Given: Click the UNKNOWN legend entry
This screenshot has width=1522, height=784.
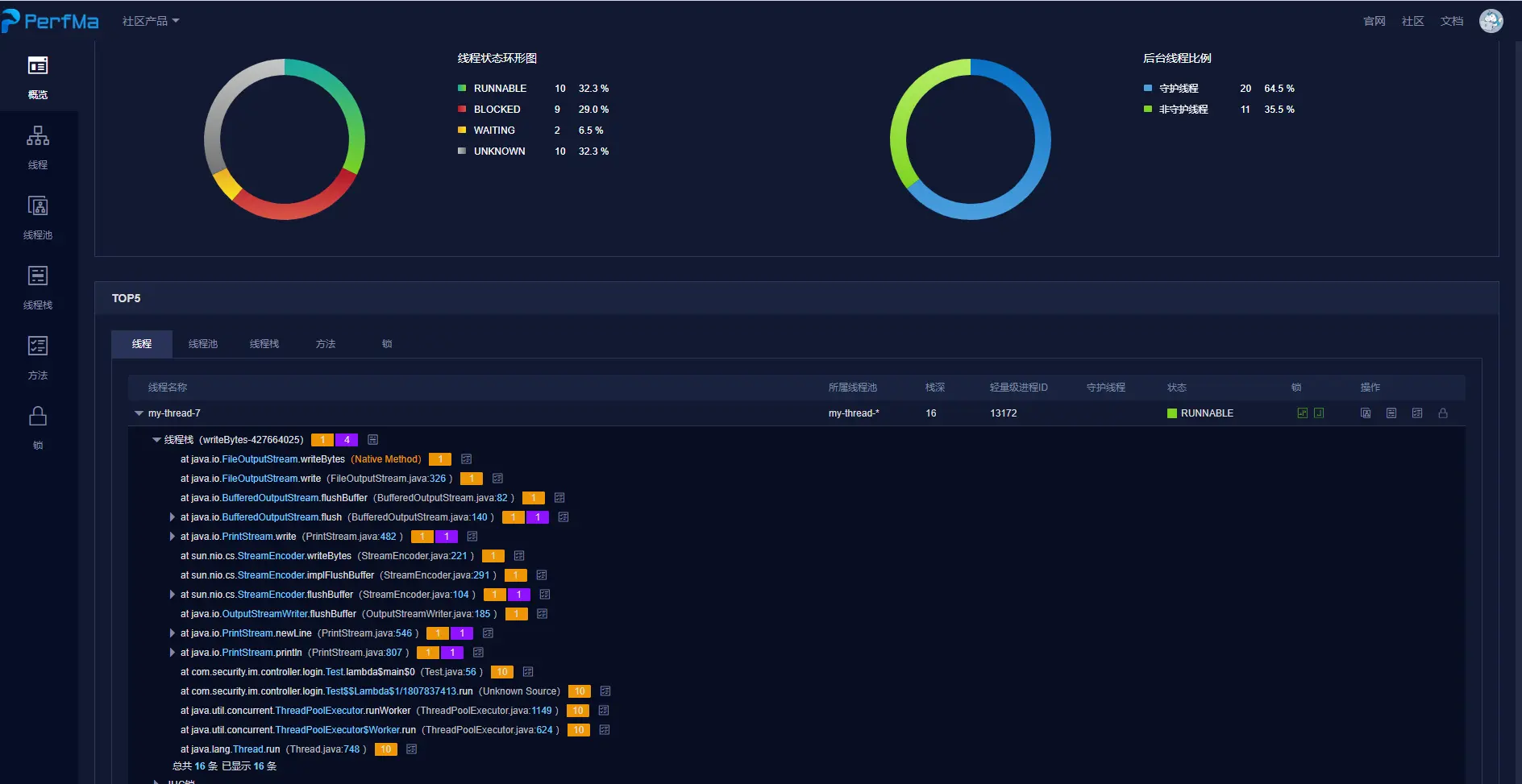Looking at the screenshot, I should [x=533, y=151].
